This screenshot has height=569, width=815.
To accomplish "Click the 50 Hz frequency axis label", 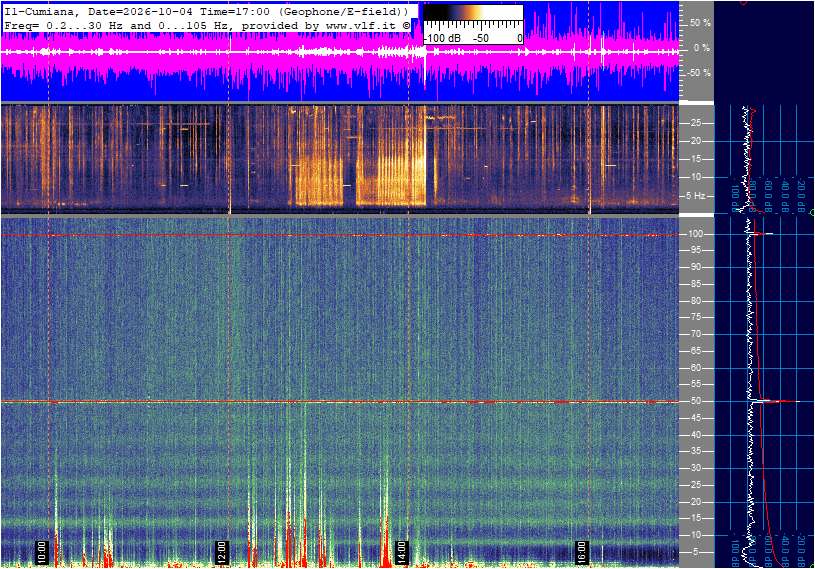I will pos(695,401).
